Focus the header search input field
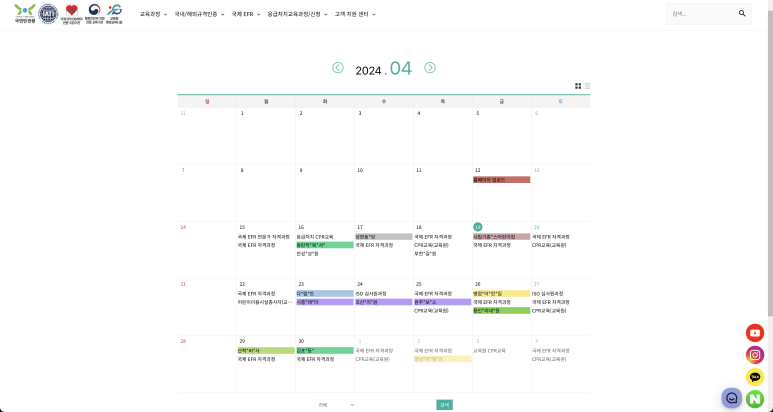Image resolution: width=773 pixels, height=412 pixels. 702,14
